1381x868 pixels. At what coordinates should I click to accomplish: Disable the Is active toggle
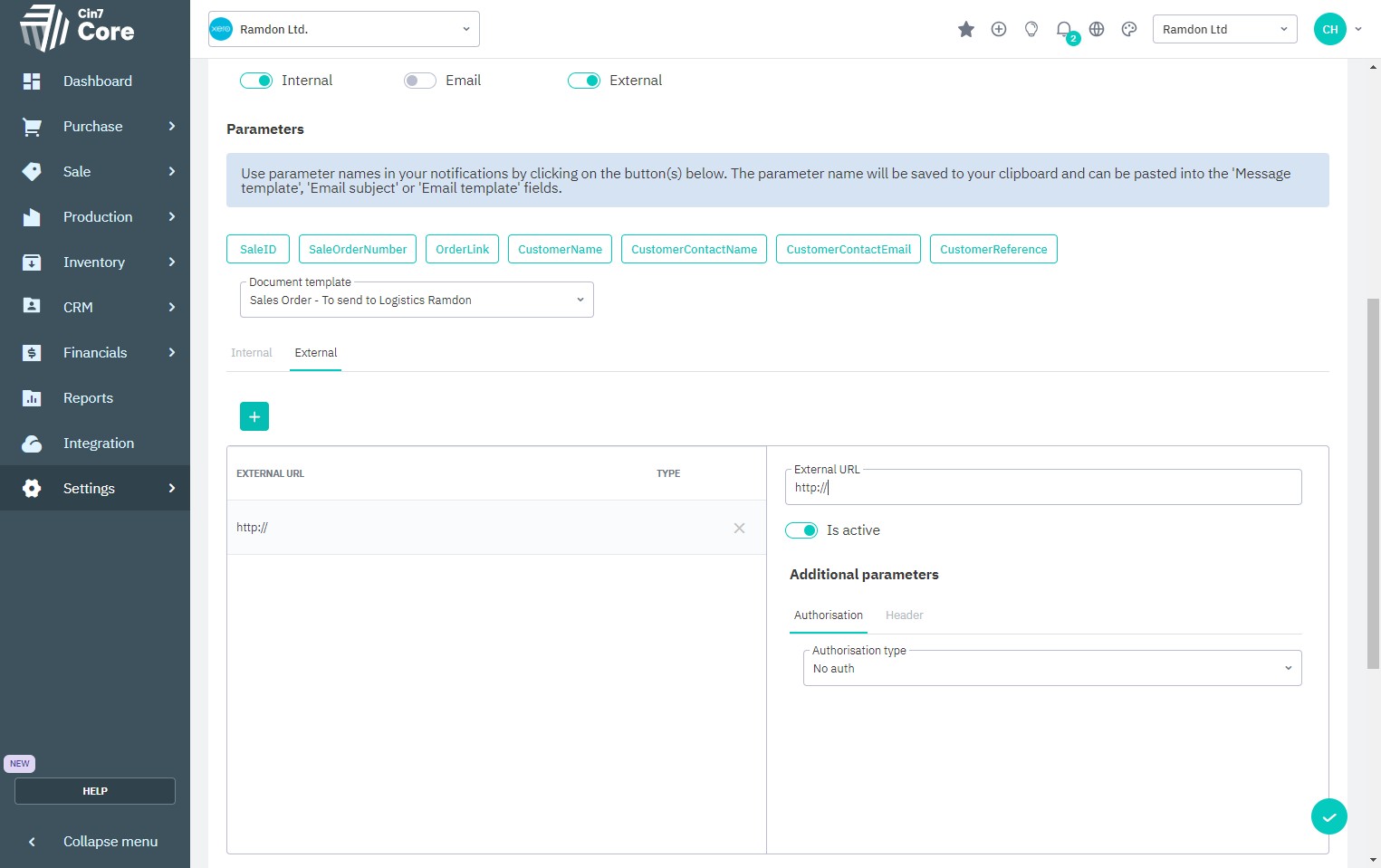tap(801, 530)
